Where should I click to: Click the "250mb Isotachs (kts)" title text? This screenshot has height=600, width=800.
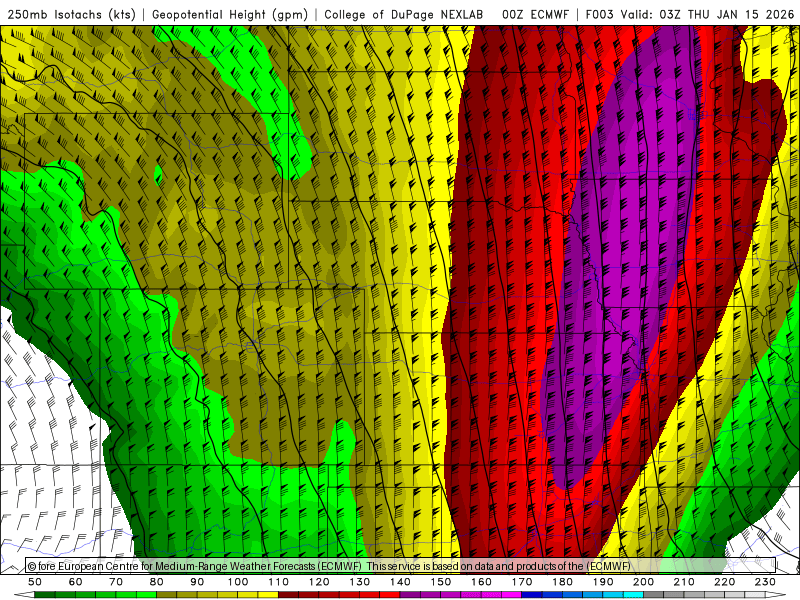[71, 15]
